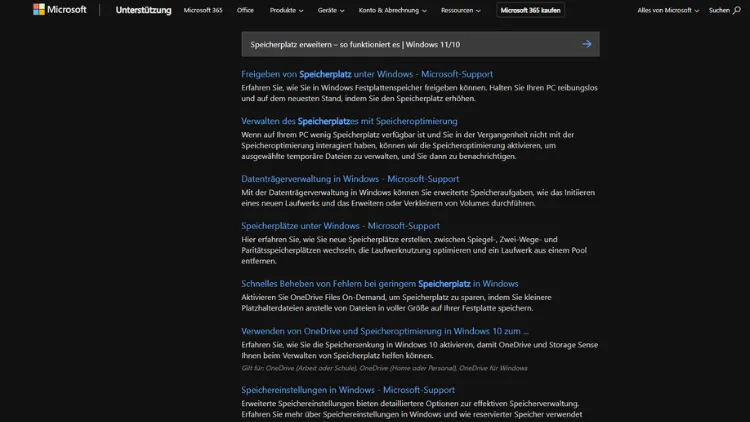Click the 'Gilt für: OneDrive' note
The height and width of the screenshot is (422, 750).
[384, 368]
